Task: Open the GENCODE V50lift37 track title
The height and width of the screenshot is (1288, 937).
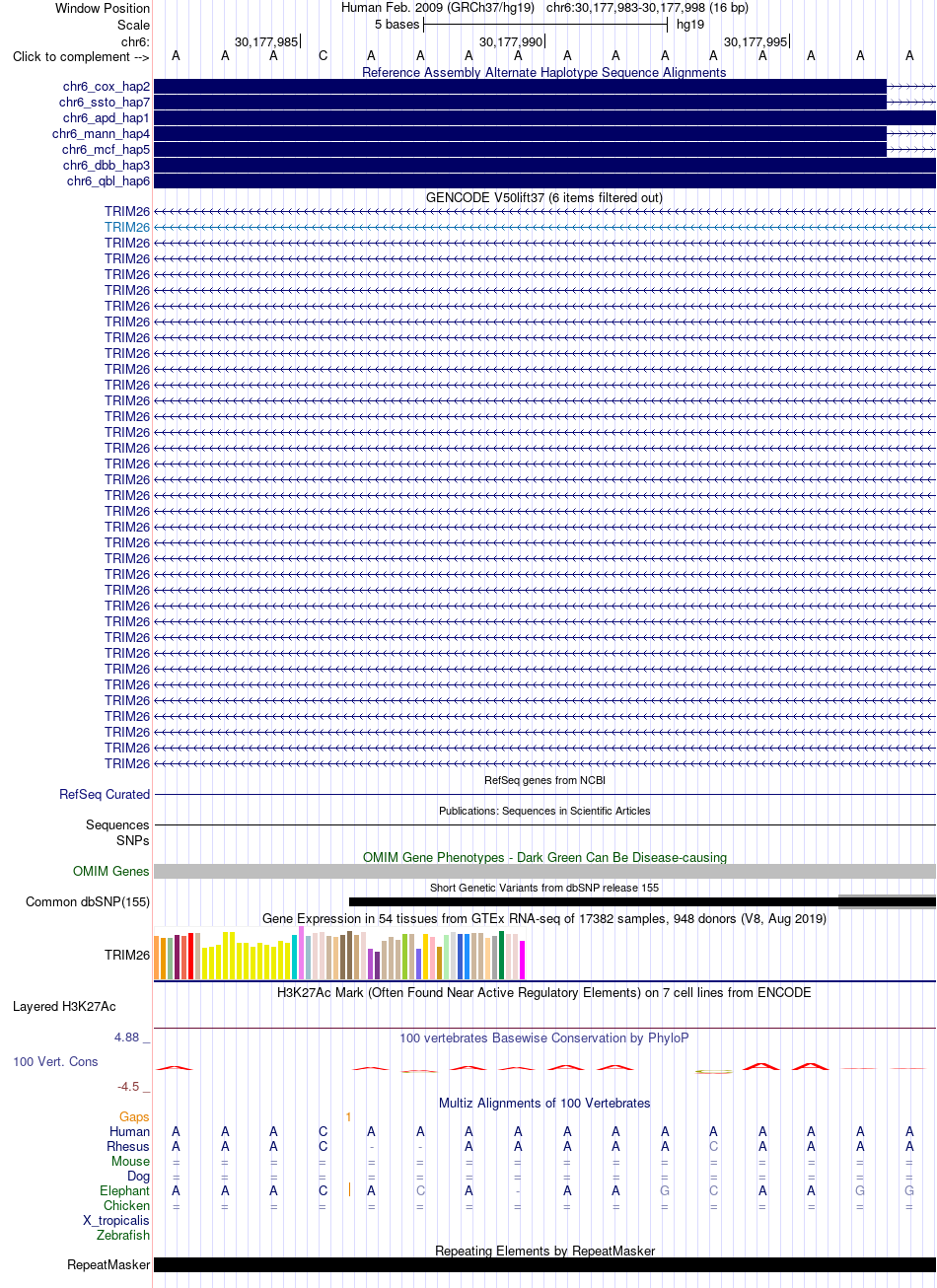Action: (544, 197)
